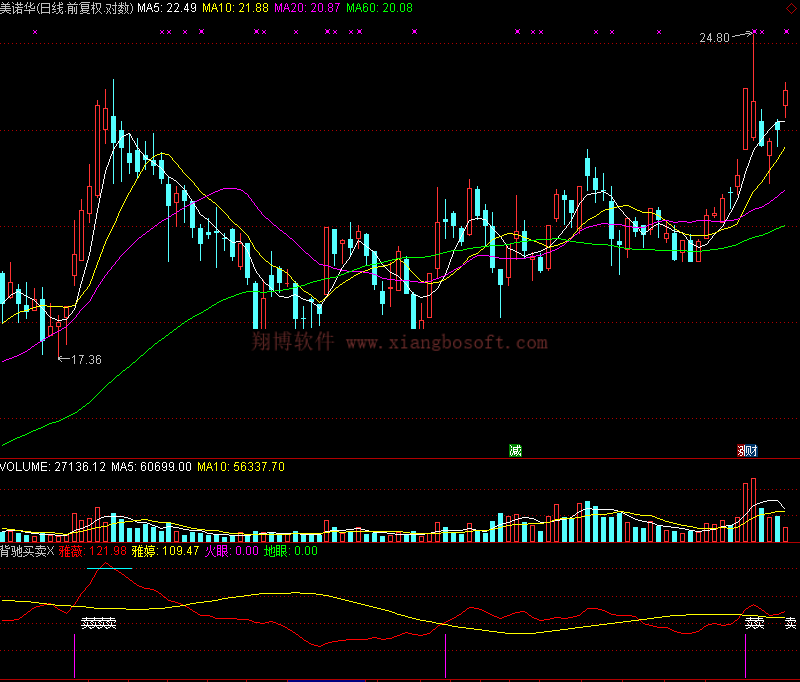
Task: Click the 24.80 high price label
Action: (x=714, y=38)
